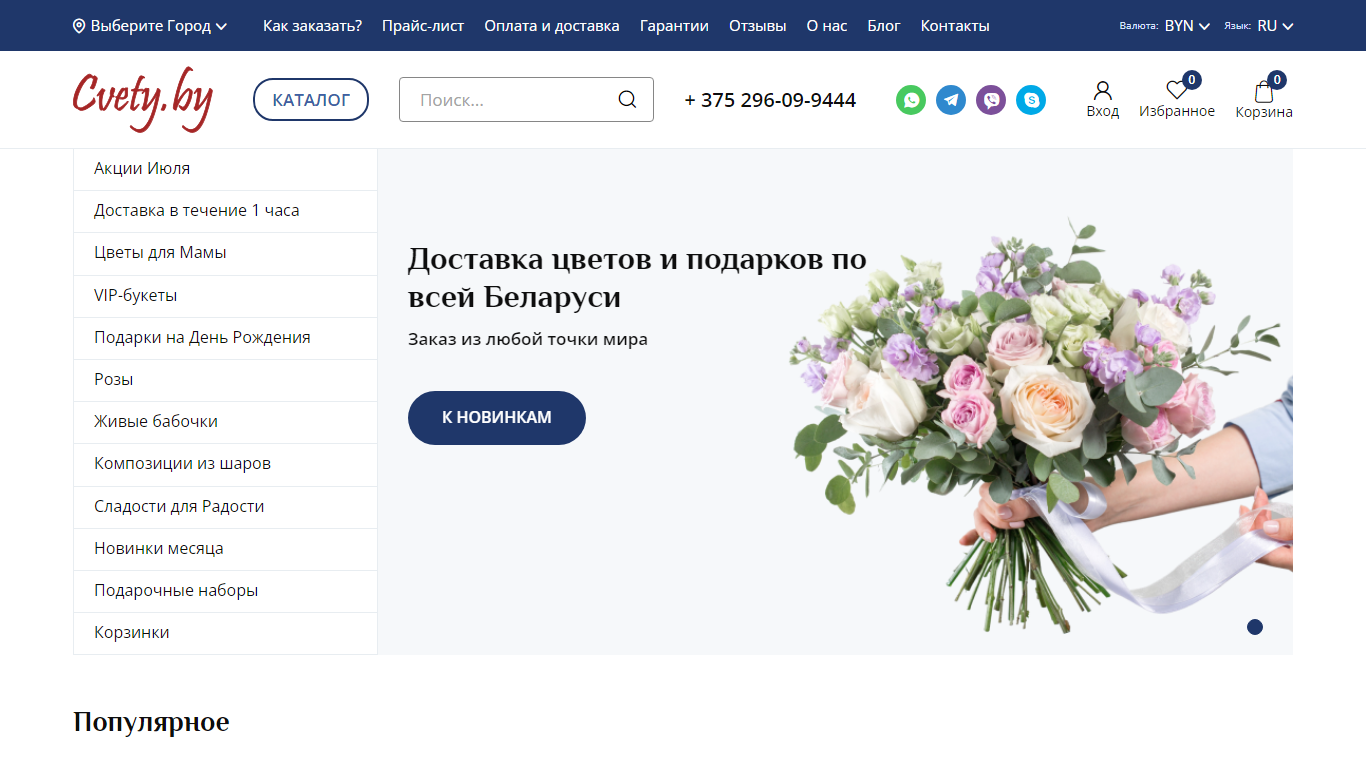Open Прайс-лист in top menu
This screenshot has width=1366, height=768.
point(423,26)
